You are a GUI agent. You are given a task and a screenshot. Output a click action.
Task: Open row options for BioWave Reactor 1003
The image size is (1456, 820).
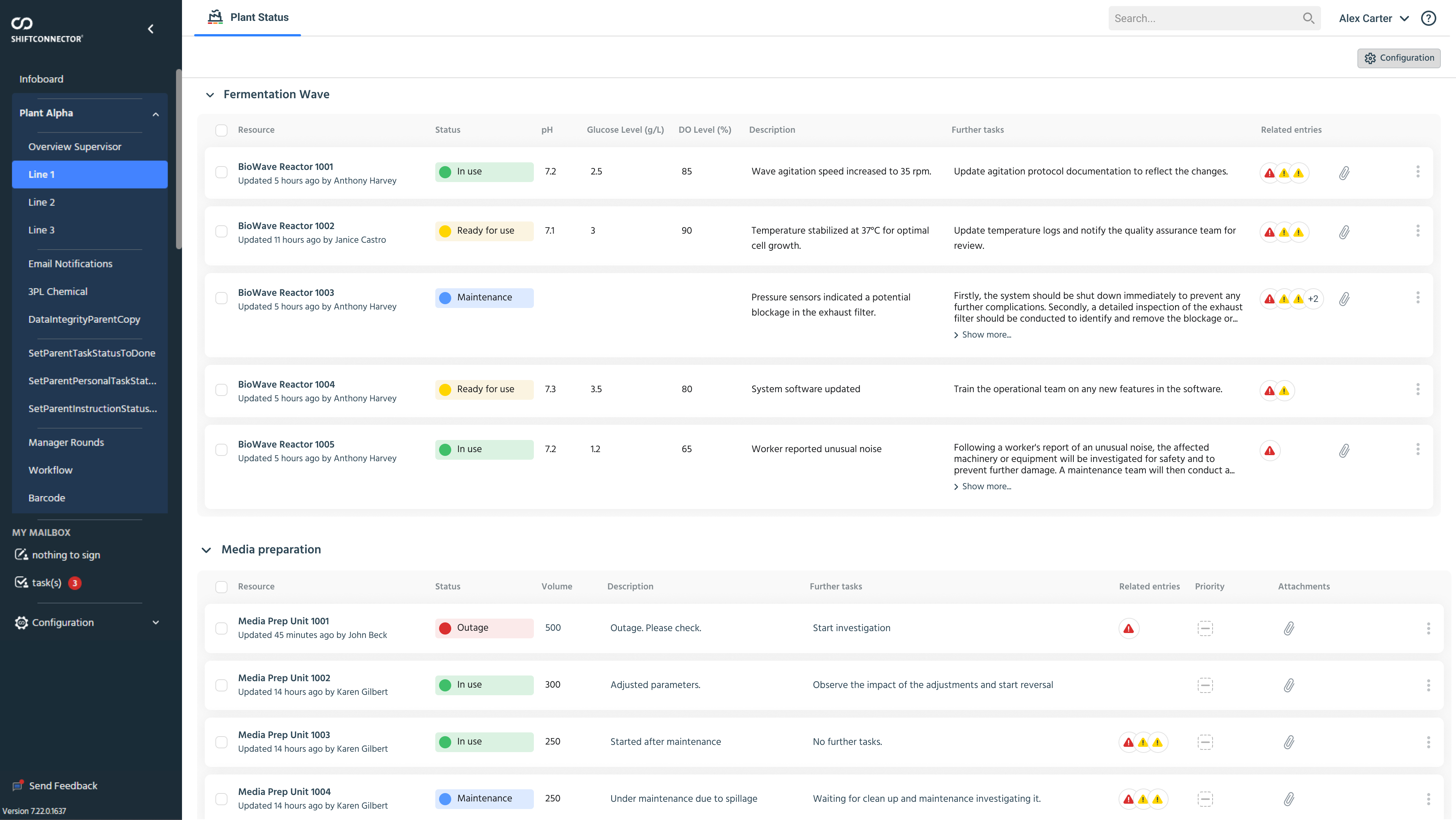click(x=1418, y=297)
